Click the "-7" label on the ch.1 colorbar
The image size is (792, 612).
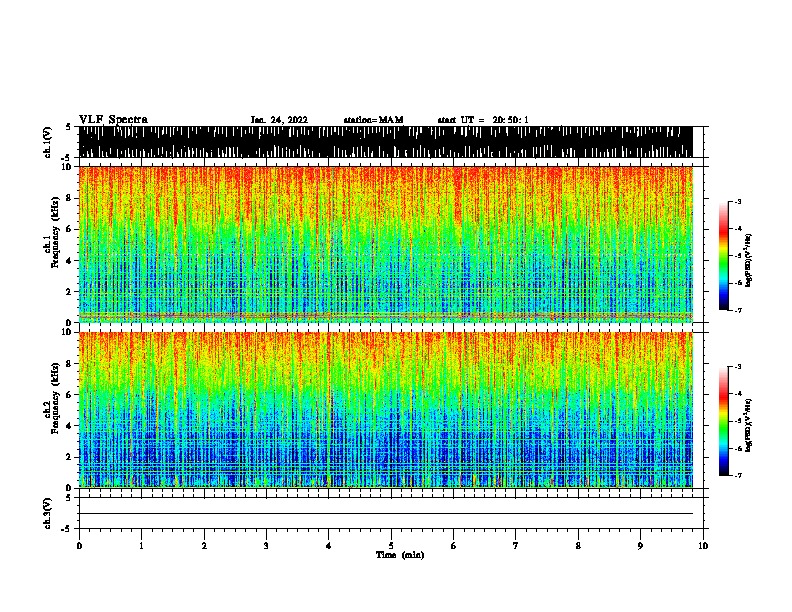737,310
